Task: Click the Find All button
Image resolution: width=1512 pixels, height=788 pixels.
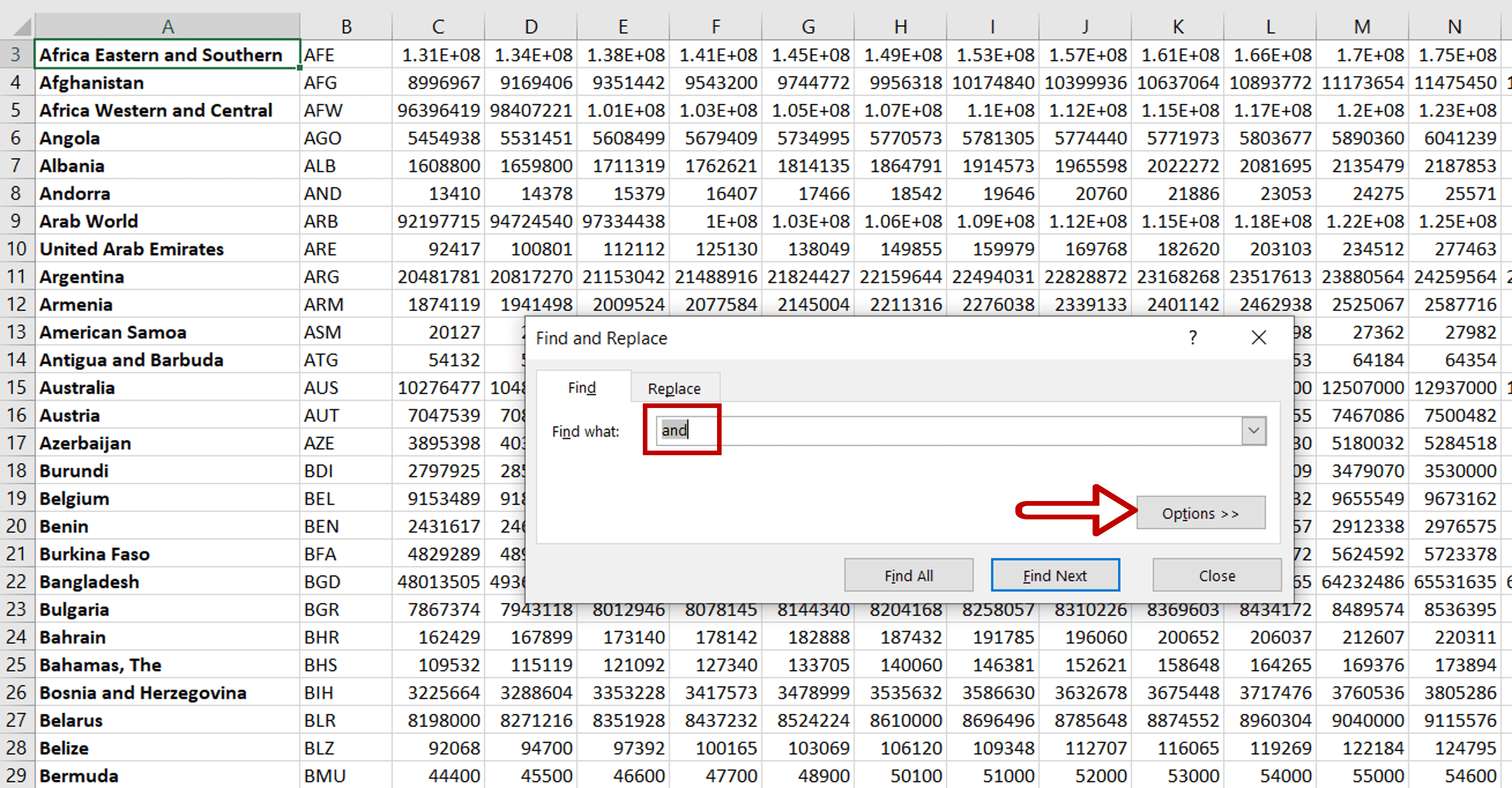Action: click(x=908, y=575)
